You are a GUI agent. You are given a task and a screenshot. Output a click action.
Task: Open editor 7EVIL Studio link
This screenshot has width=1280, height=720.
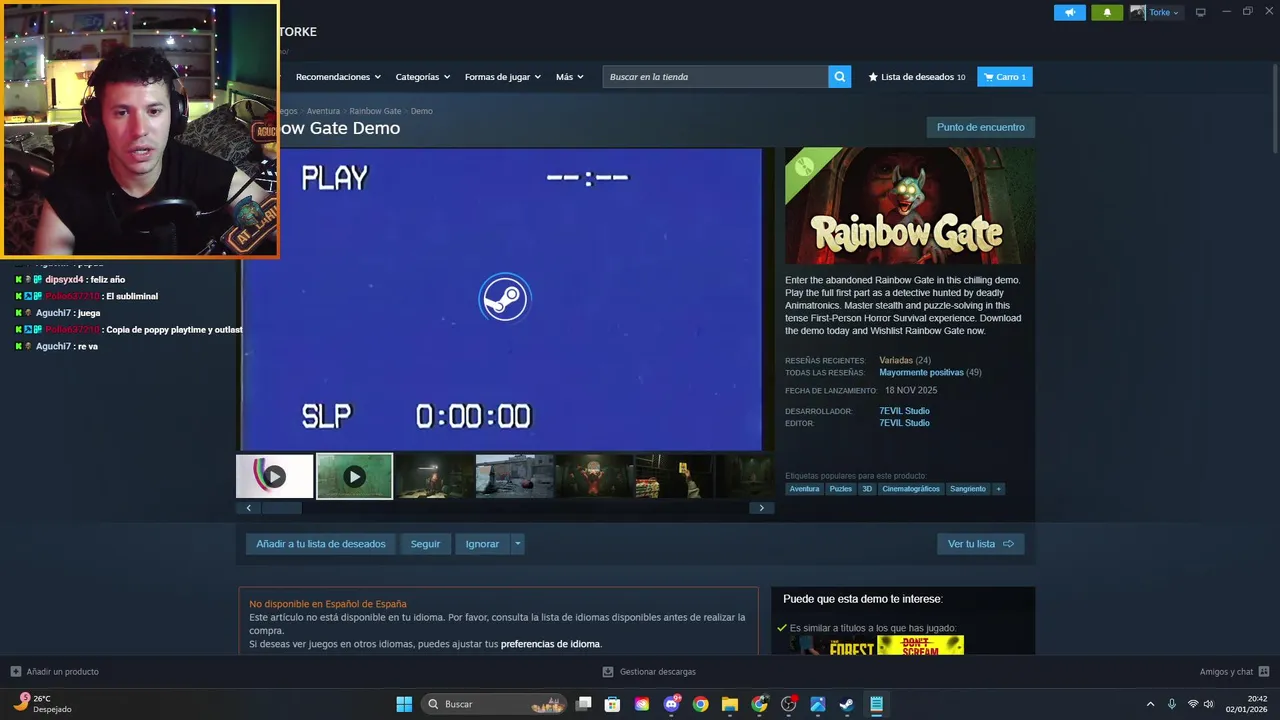(904, 423)
